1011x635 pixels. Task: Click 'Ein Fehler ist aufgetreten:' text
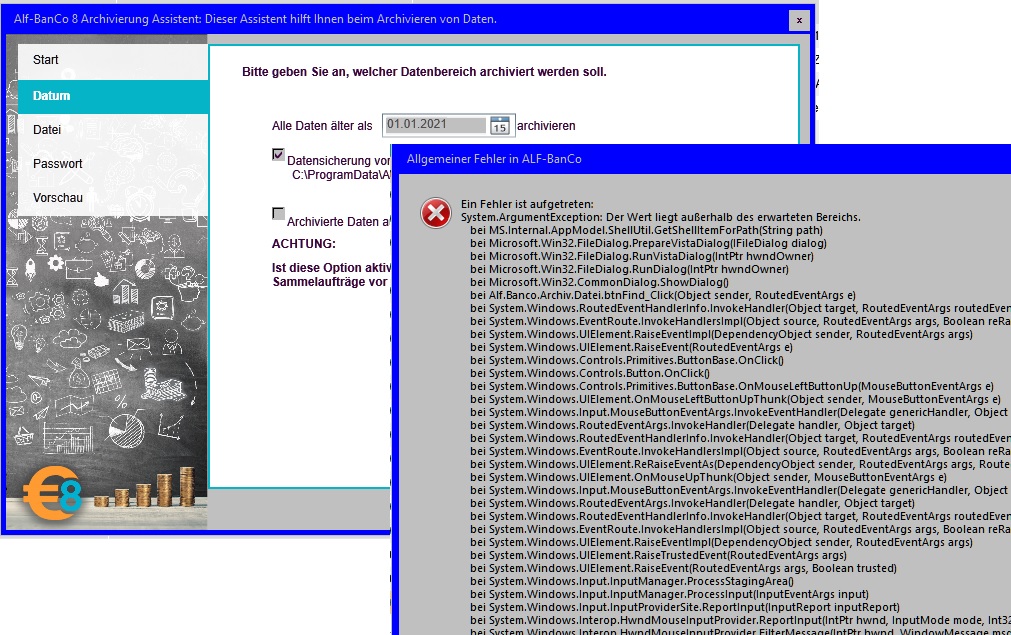coord(527,204)
